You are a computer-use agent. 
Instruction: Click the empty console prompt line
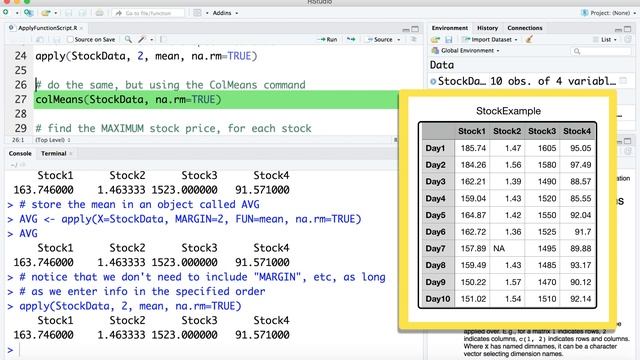212,350
